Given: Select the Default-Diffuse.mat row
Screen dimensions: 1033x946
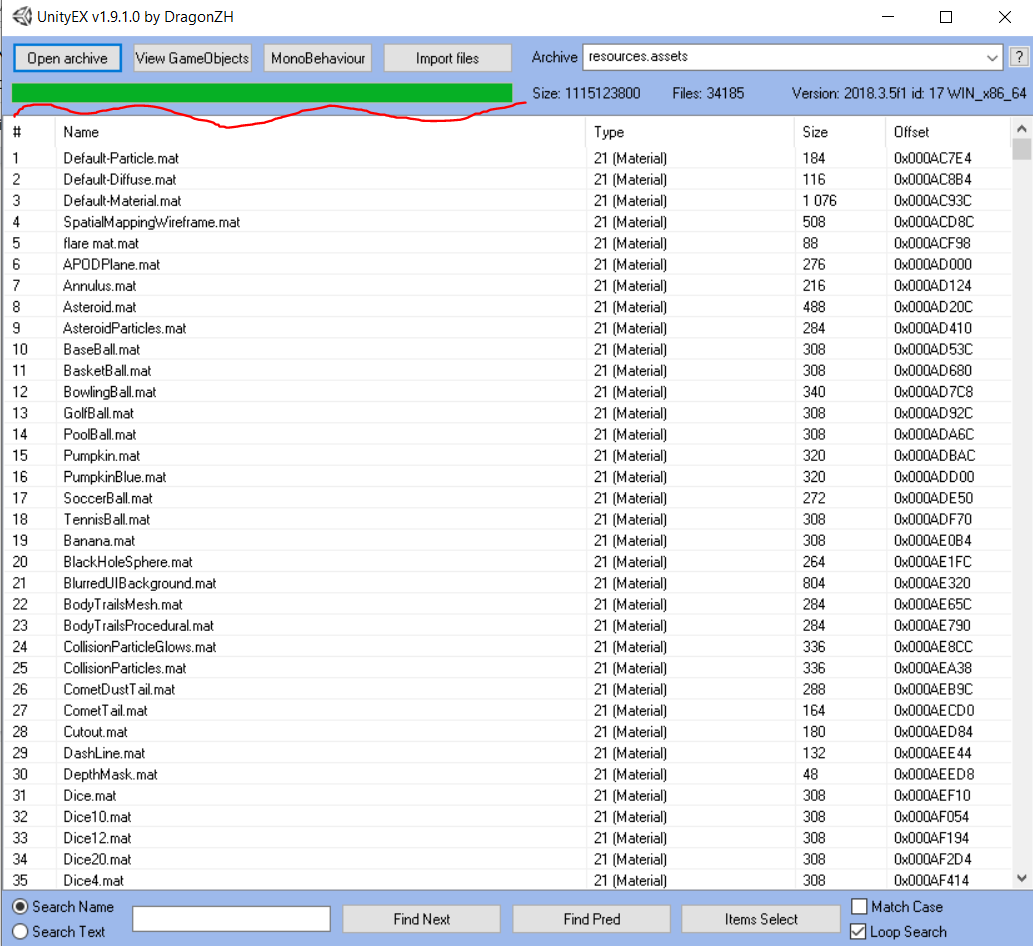Looking at the screenshot, I should coord(508,179).
